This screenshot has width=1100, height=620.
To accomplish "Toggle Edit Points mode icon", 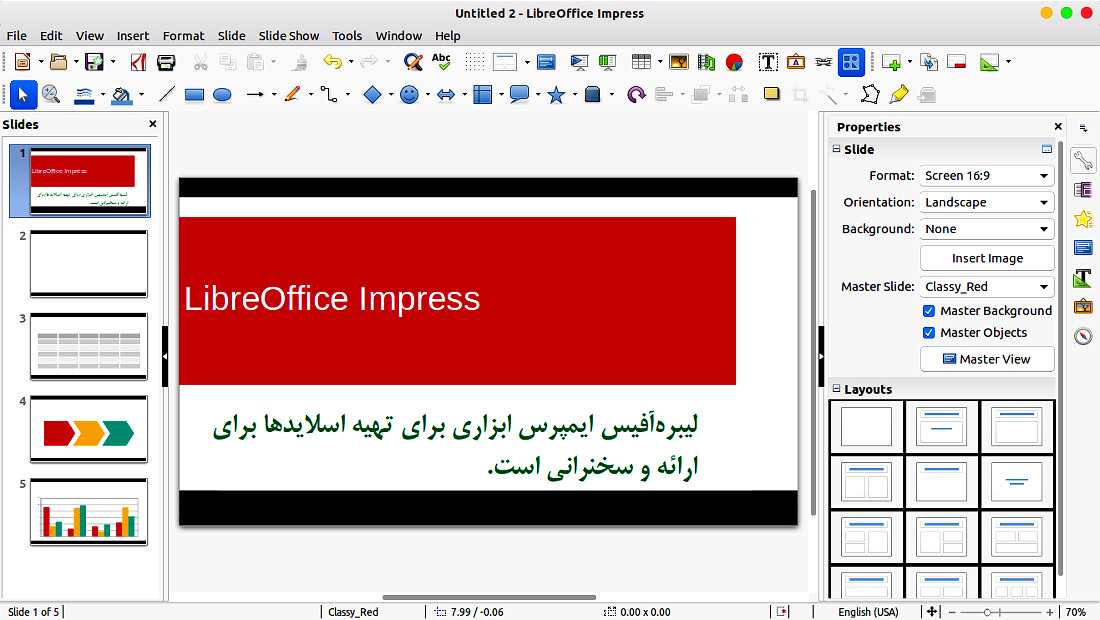I will click(x=870, y=94).
